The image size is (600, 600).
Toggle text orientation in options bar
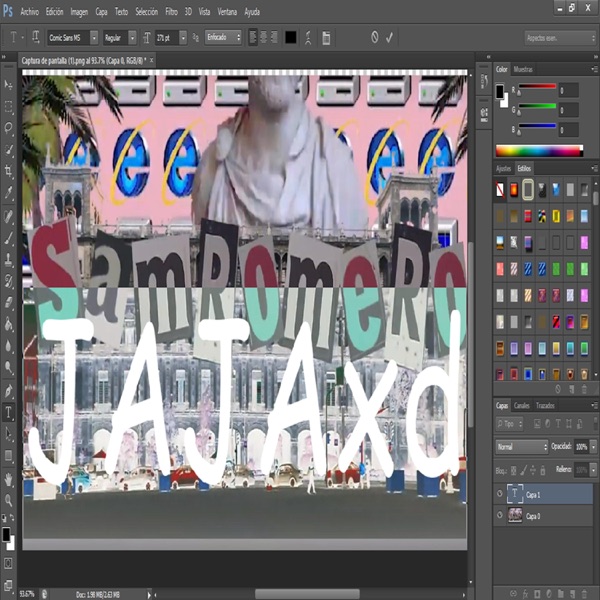coord(36,37)
